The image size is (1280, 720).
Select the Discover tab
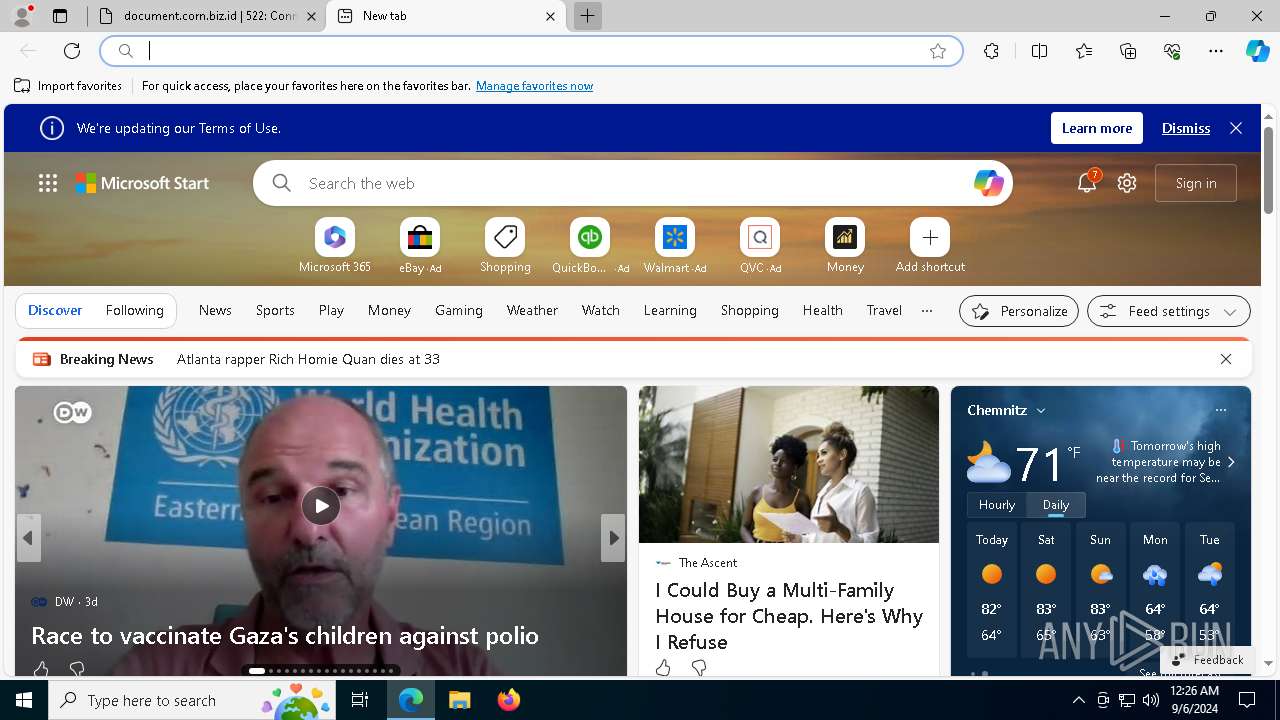(x=55, y=311)
